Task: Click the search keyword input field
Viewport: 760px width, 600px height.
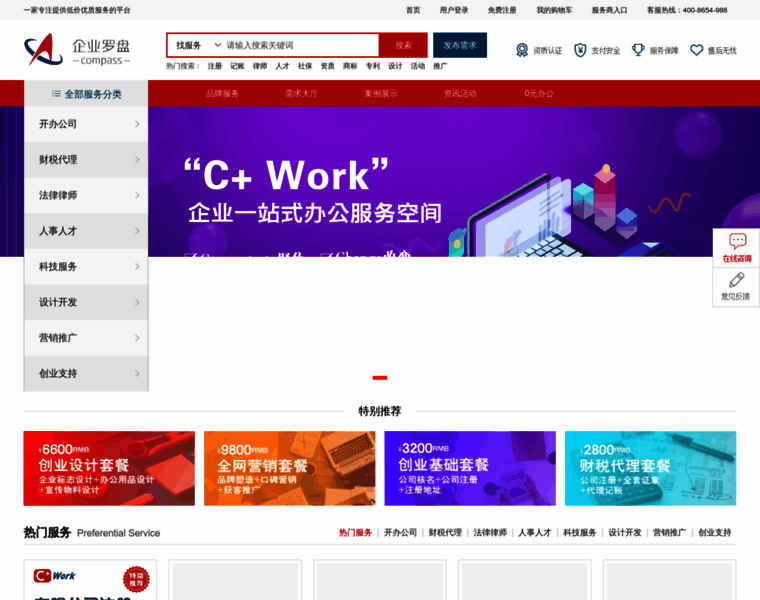Action: [x=301, y=45]
